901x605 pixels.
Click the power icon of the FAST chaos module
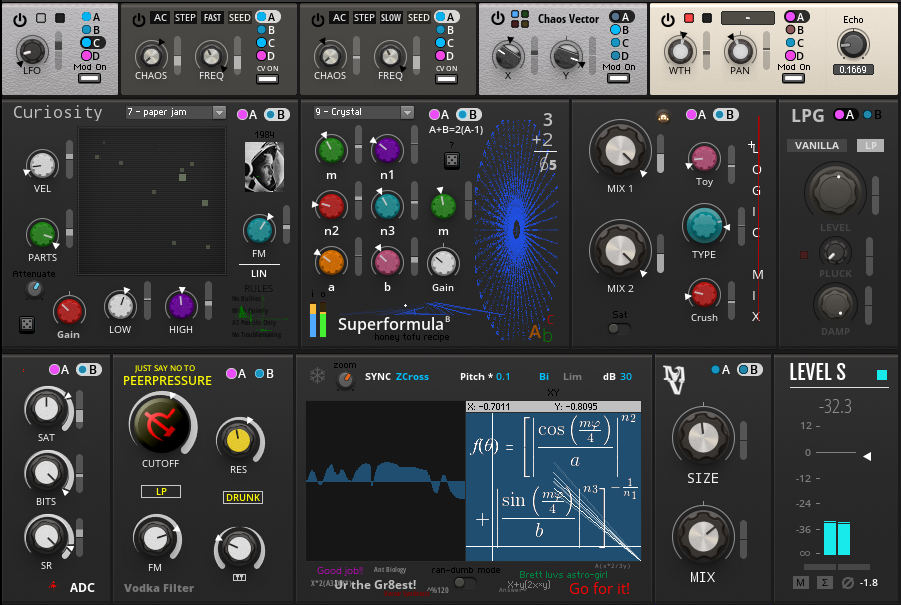click(x=138, y=20)
